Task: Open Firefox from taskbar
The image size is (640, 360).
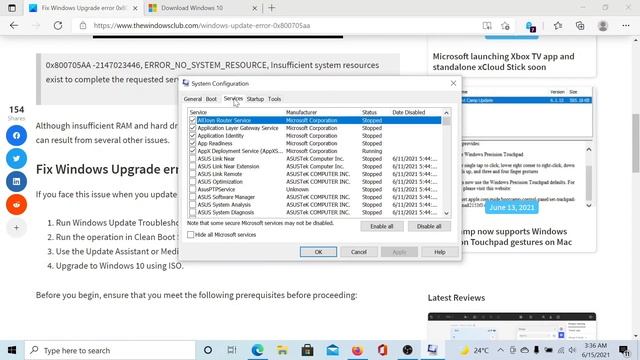Action: [358, 350]
